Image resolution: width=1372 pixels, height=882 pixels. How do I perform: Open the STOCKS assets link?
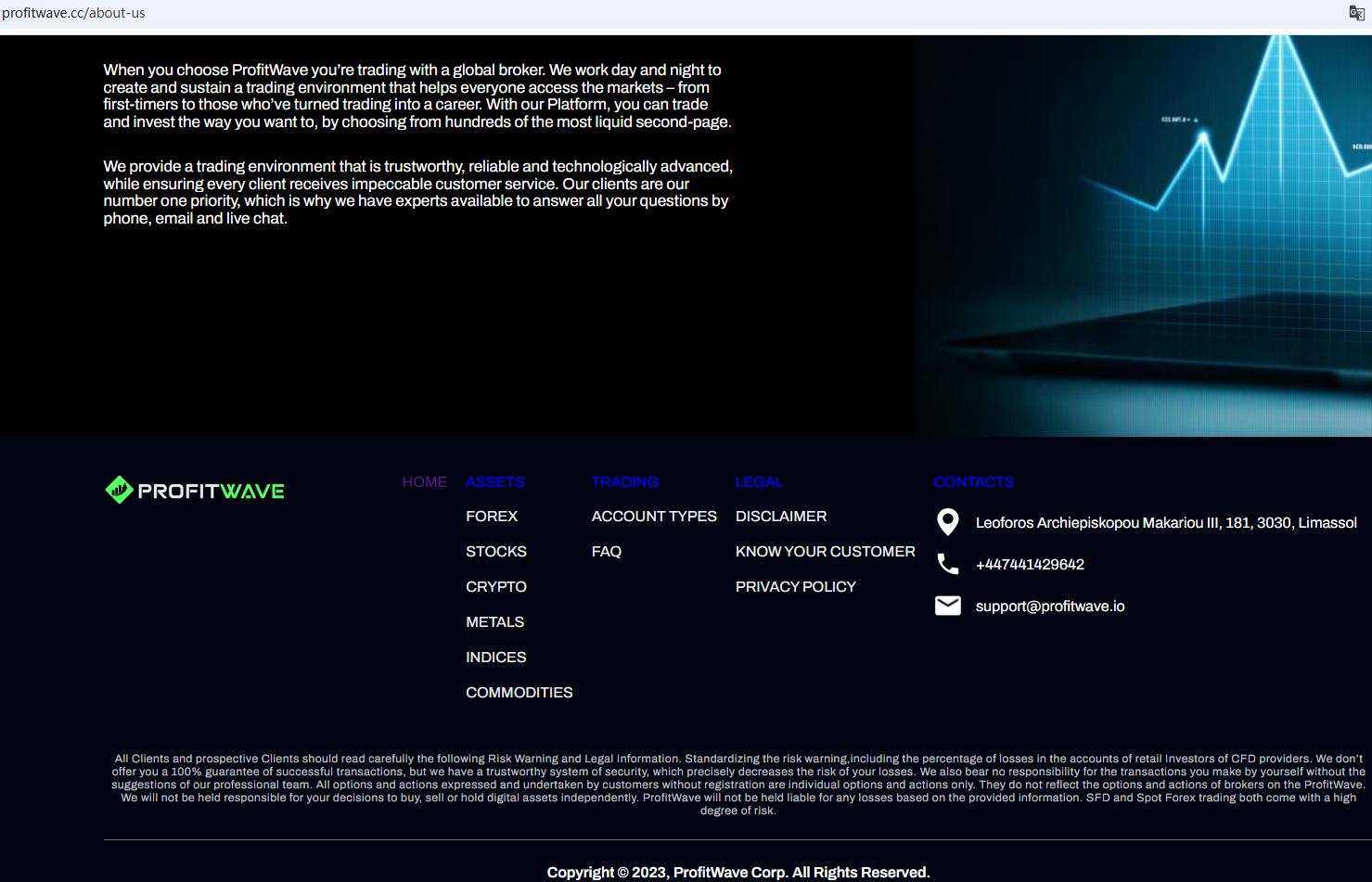(x=495, y=552)
